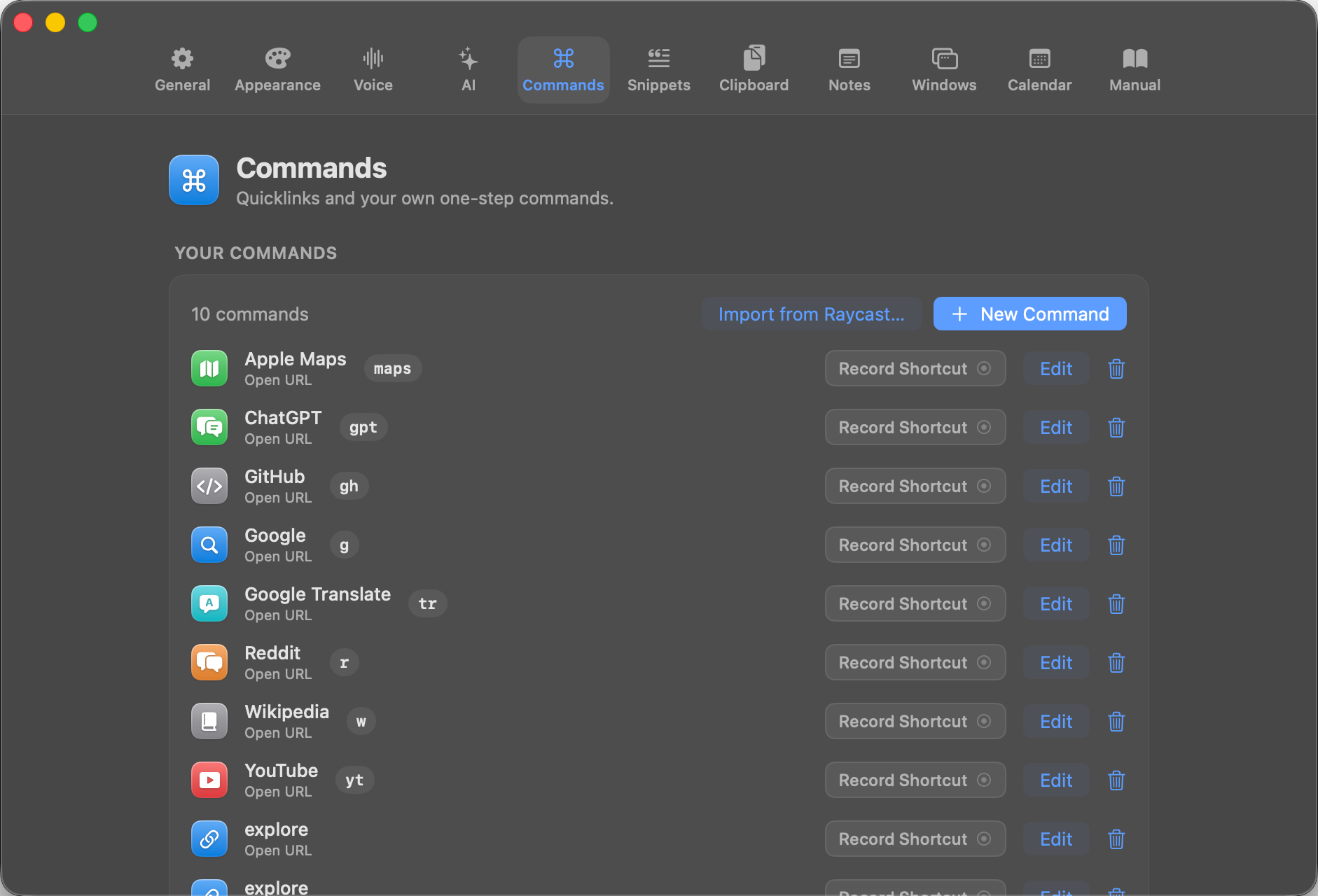Screen dimensions: 1318x896
Task: Click the Wikipedia book icon
Action: [209, 722]
